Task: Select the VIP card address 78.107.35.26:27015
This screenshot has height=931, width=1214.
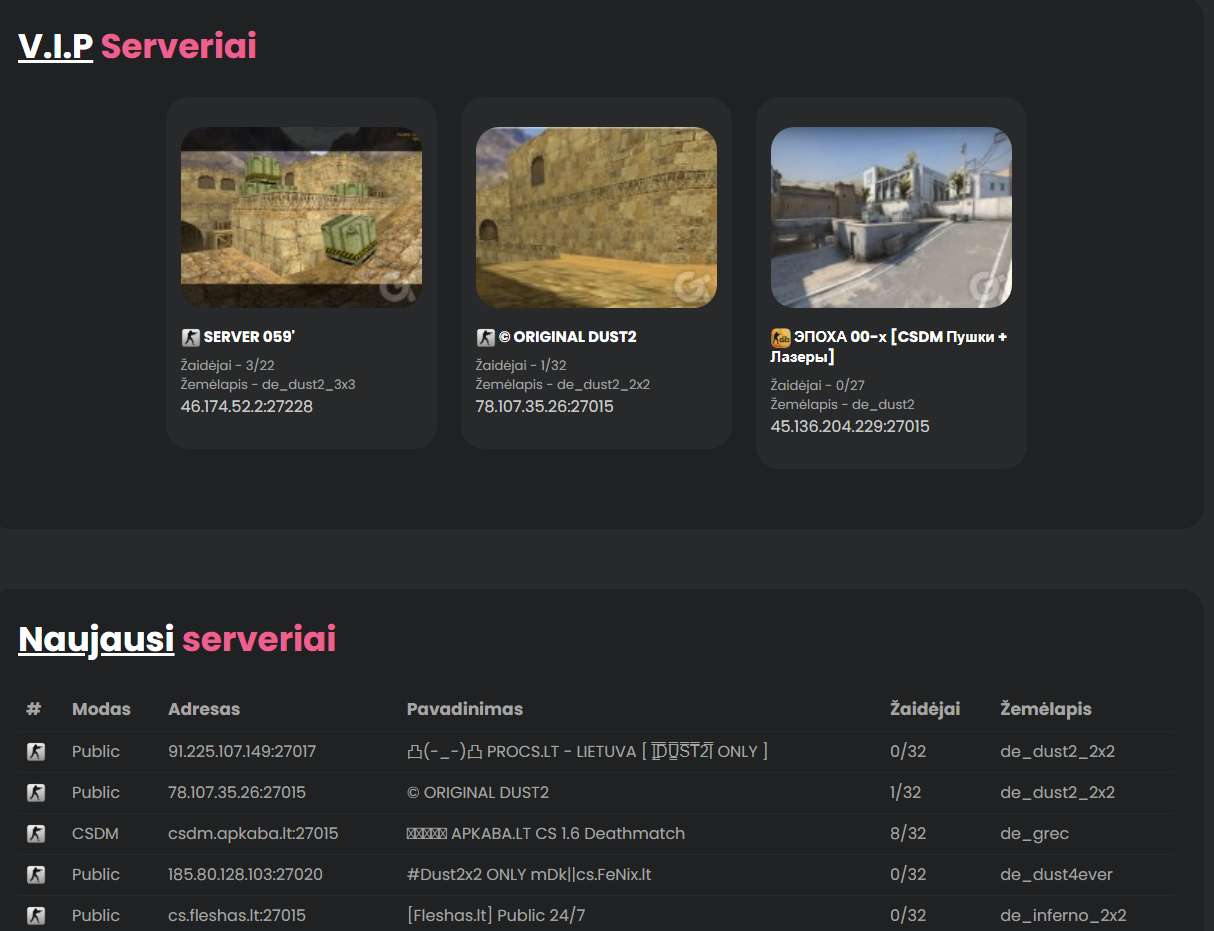Action: coord(545,407)
